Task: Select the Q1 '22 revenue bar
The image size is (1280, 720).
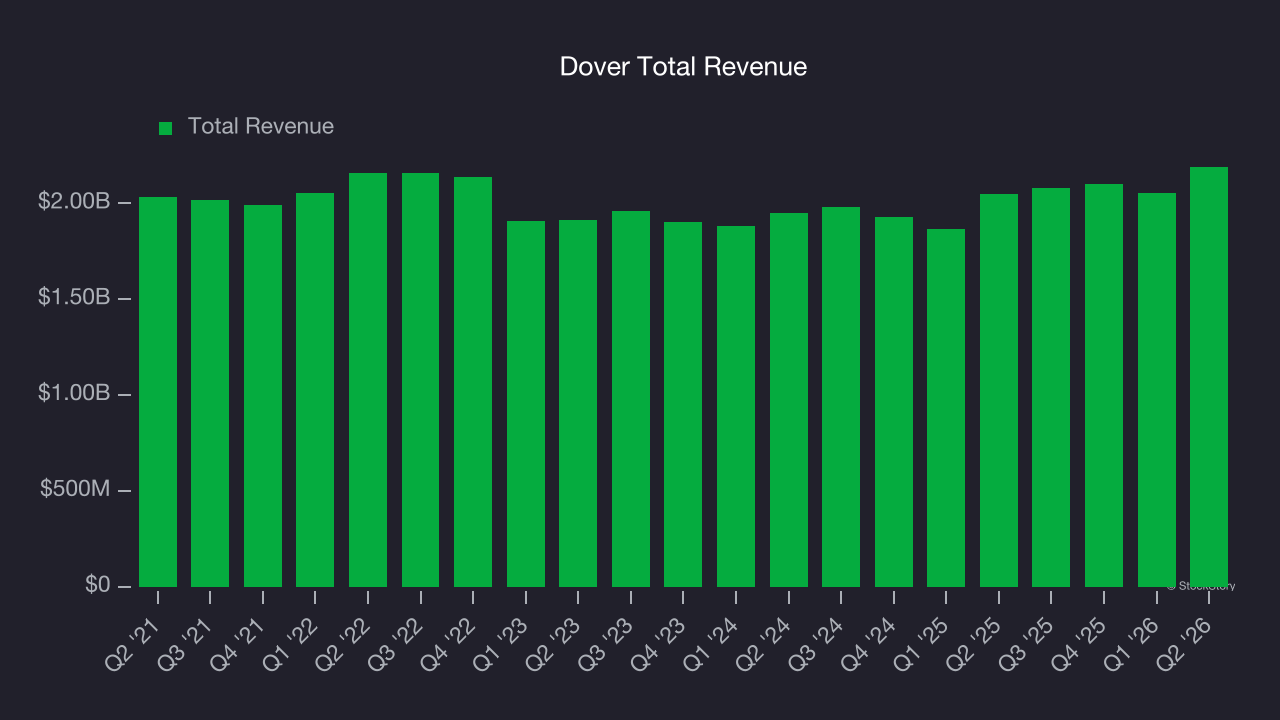Action: (x=315, y=390)
